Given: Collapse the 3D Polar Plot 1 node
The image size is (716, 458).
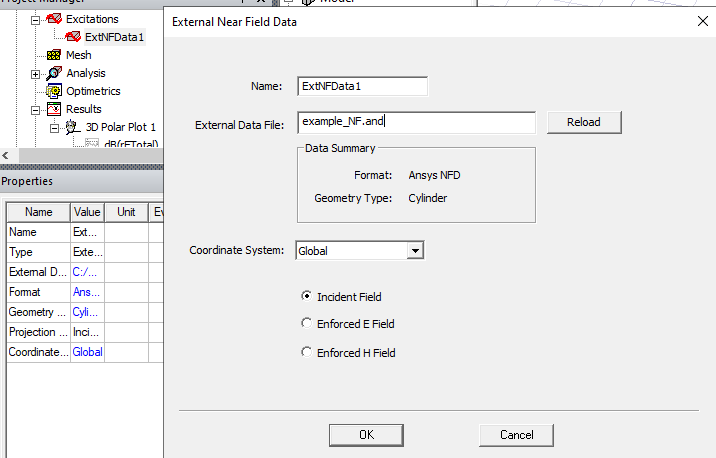Looking at the screenshot, I should (x=54, y=128).
